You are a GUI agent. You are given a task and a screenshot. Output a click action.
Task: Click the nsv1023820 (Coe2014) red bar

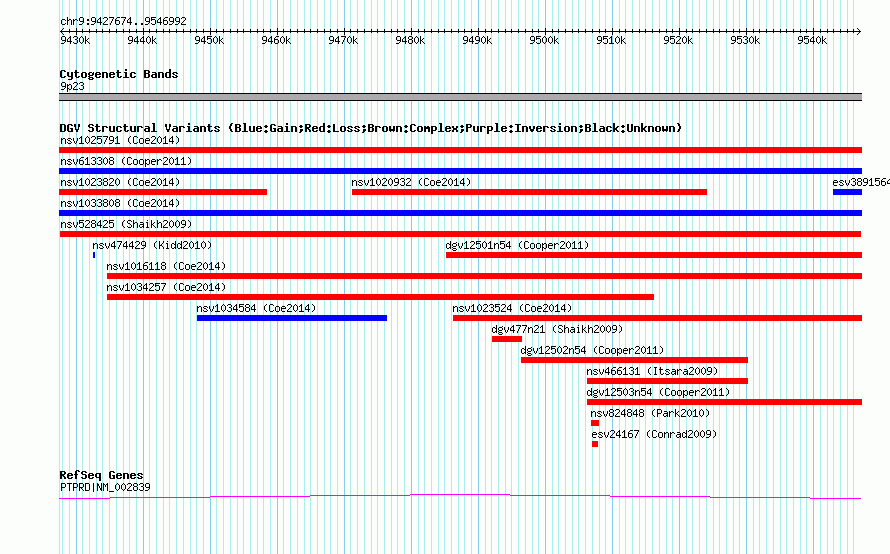[x=163, y=192]
